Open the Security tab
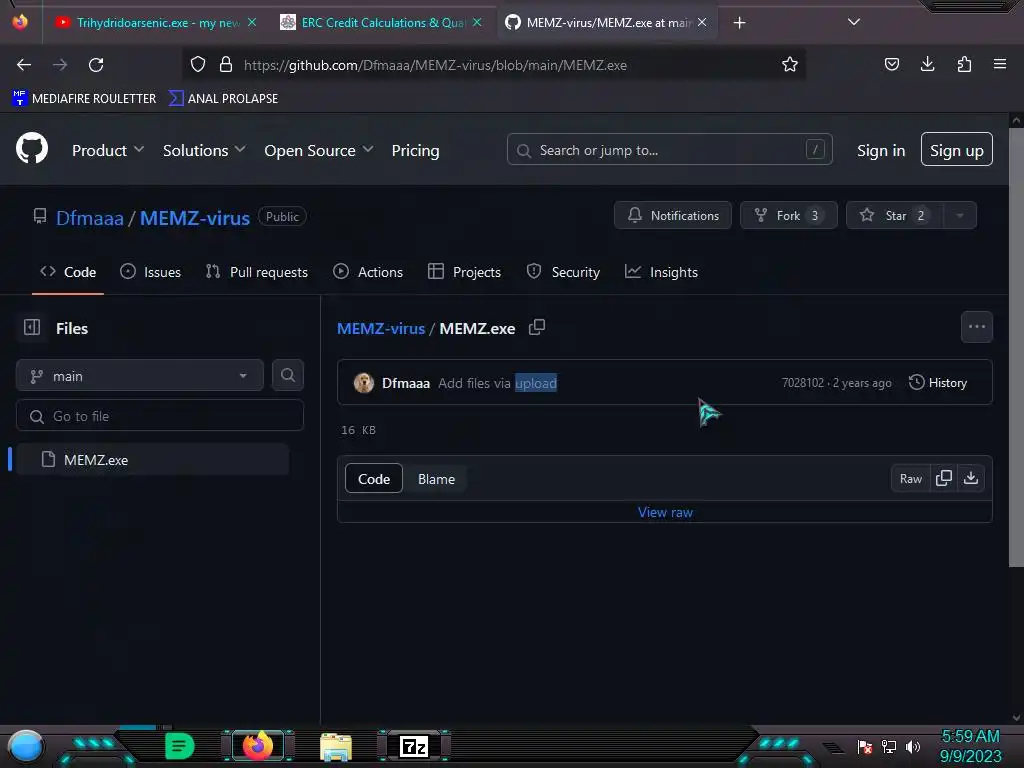Screen dimensions: 1024x768 (563, 272)
